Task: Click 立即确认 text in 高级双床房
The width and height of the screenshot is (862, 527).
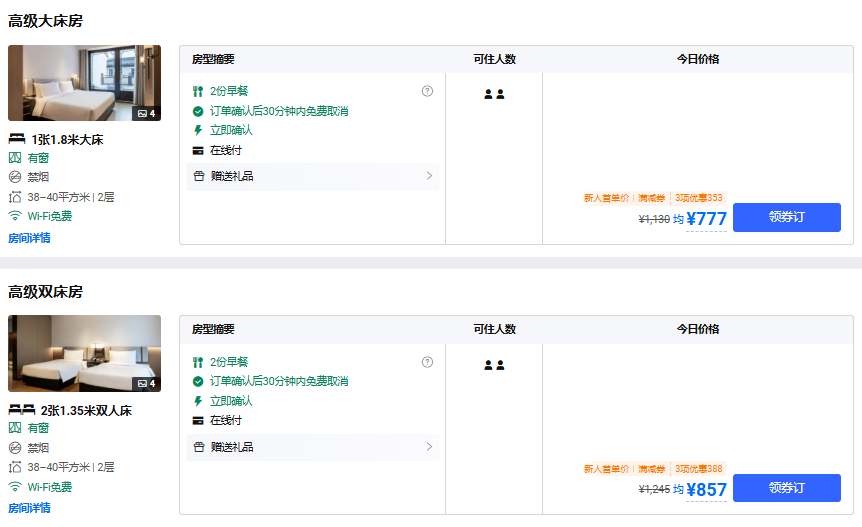Action: pos(231,401)
